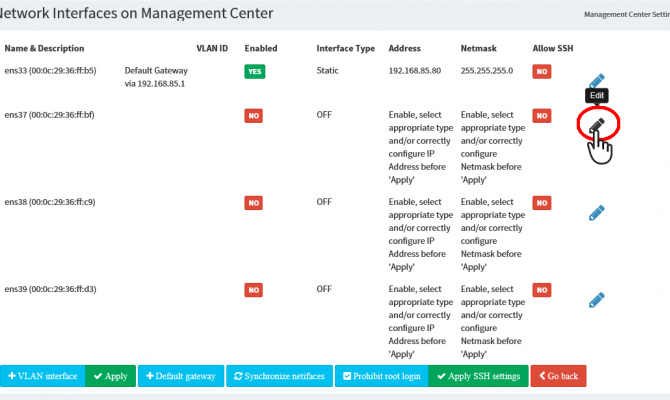670x400 pixels.
Task: Click the ens37 edit pencil icon
Action: pos(597,125)
